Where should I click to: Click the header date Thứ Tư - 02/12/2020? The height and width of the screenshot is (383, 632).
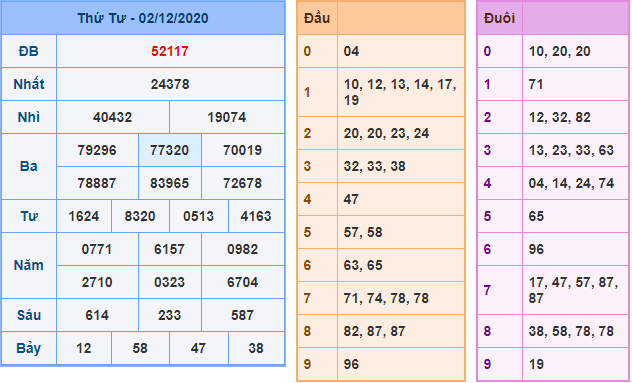143,18
